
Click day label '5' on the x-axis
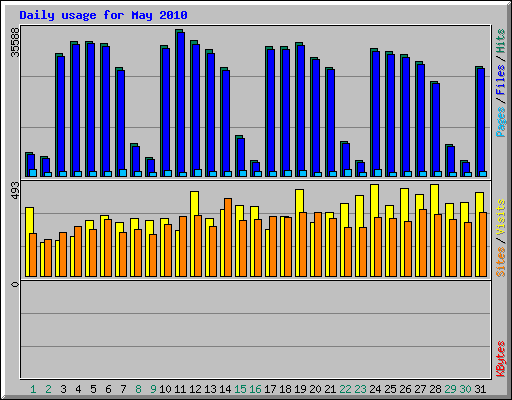(x=93, y=389)
